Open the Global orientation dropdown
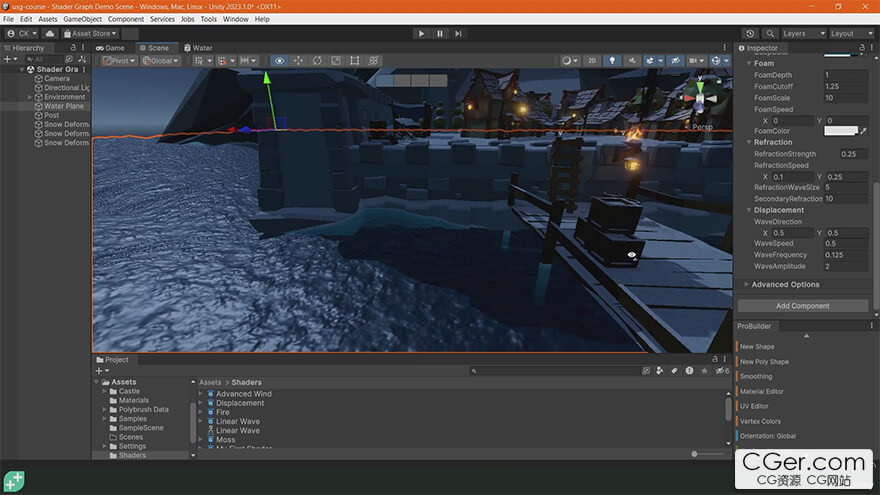 pos(161,61)
